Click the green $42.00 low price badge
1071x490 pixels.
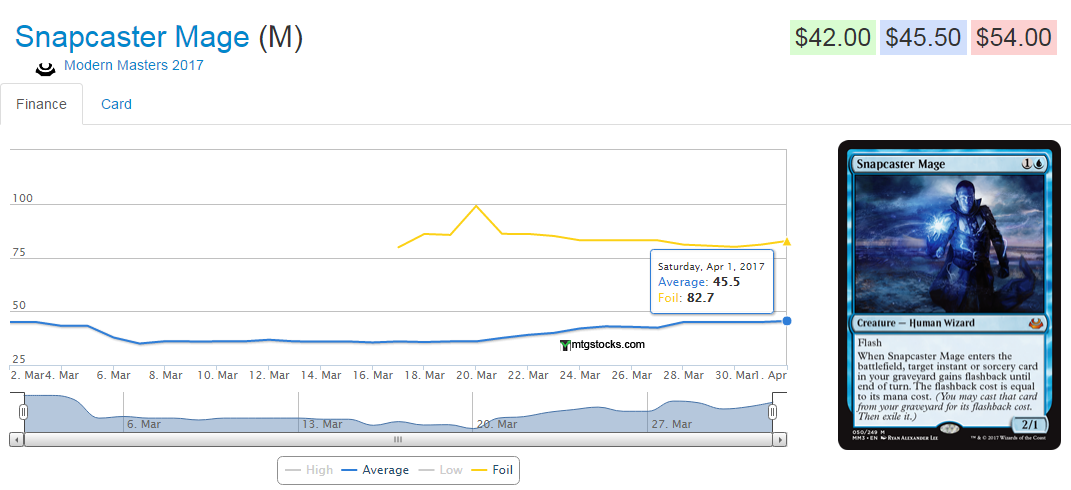coord(833,38)
